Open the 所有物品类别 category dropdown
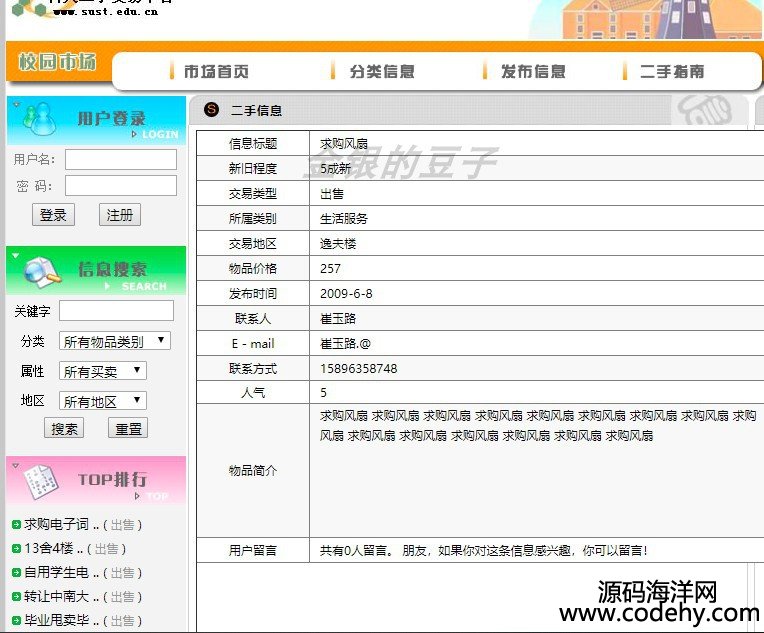 pos(115,341)
